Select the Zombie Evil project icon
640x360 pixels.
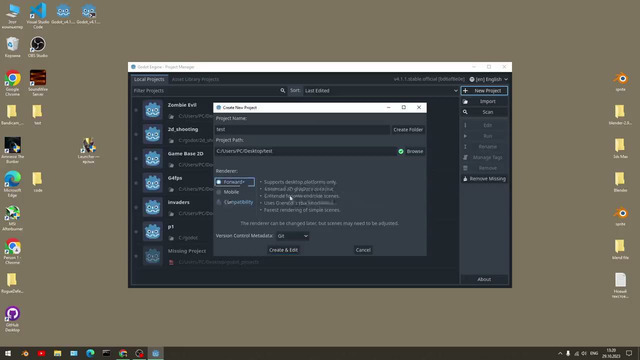153,110
